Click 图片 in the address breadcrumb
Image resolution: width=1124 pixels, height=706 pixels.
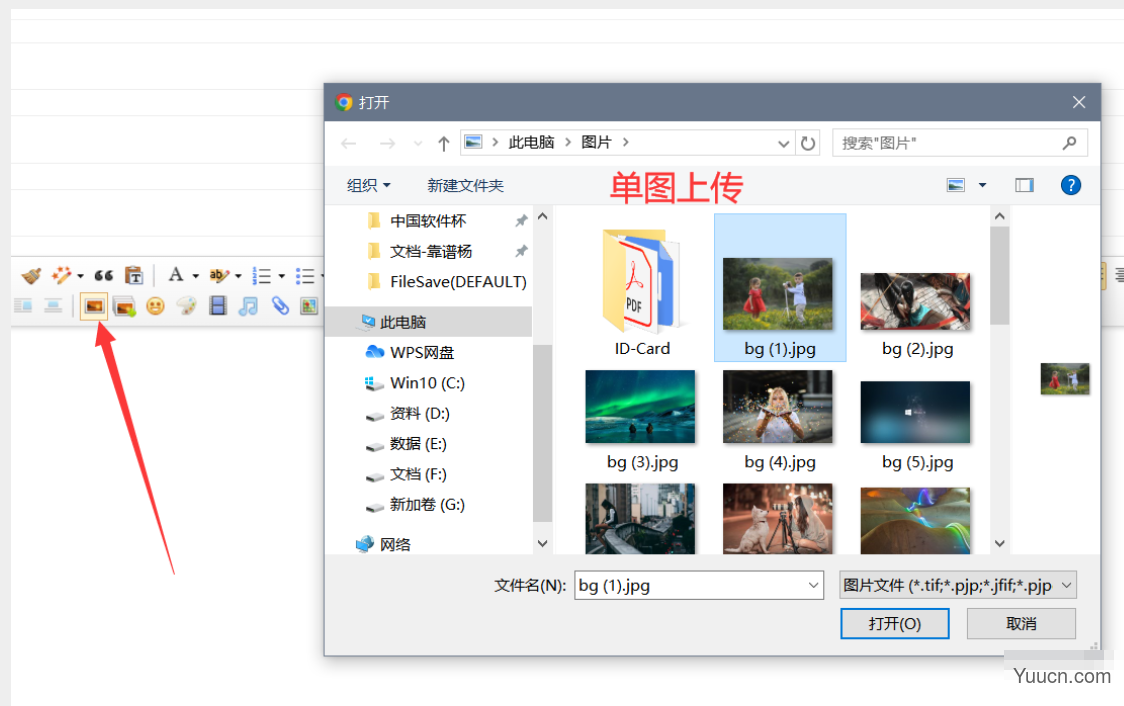[596, 143]
